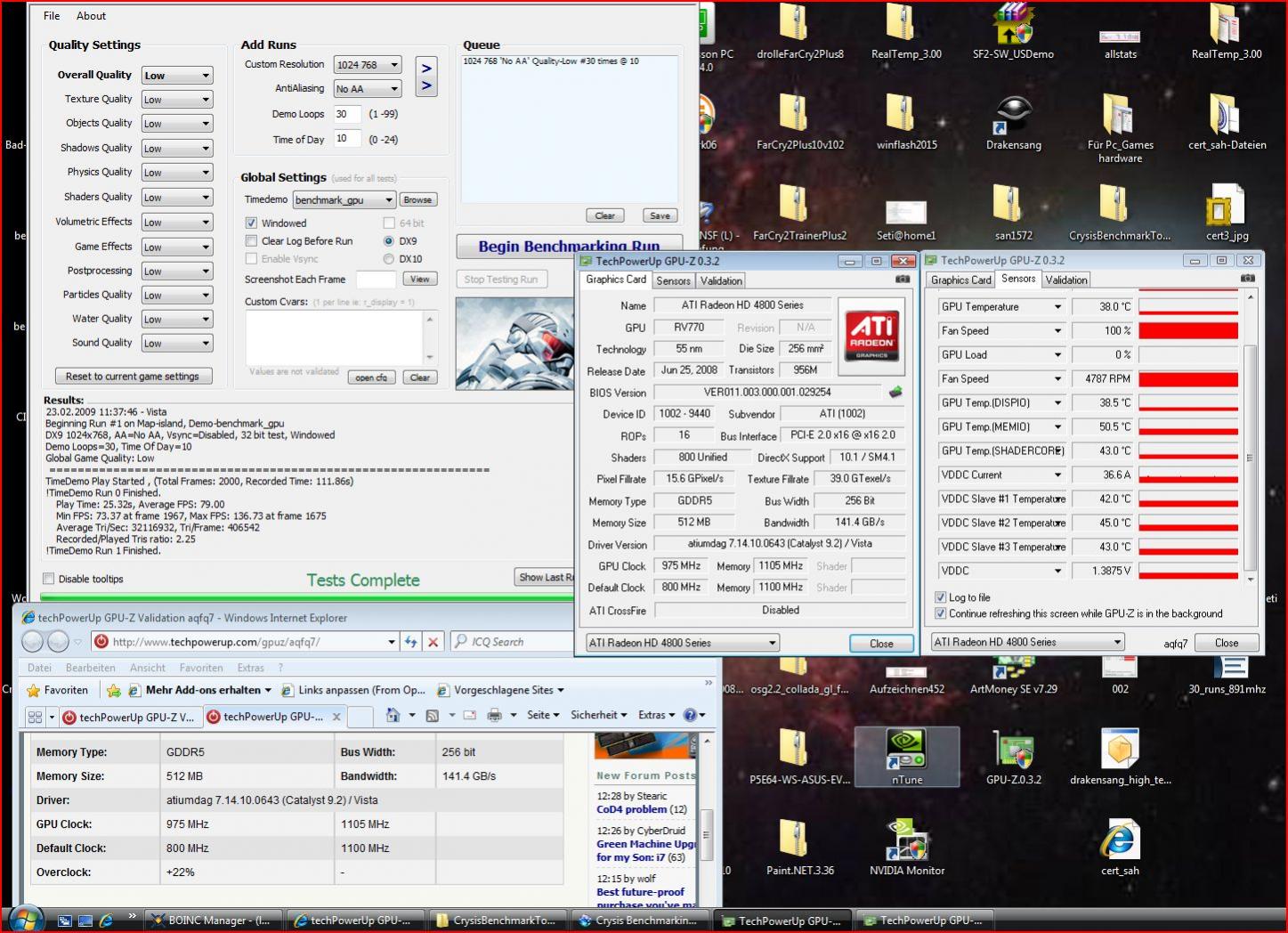Open the Texture Quality dropdown
This screenshot has height=933, width=1288.
pyautogui.click(x=177, y=100)
